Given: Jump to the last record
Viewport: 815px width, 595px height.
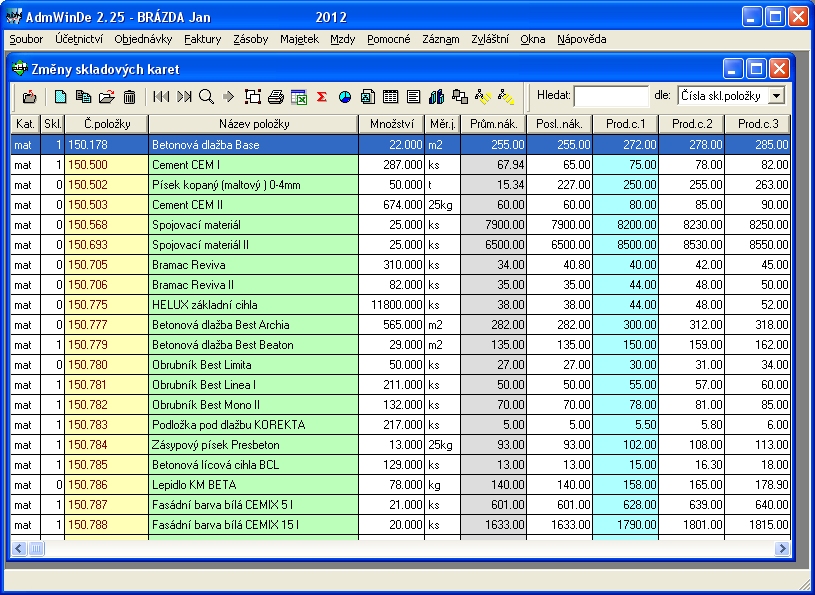Looking at the screenshot, I should [184, 97].
